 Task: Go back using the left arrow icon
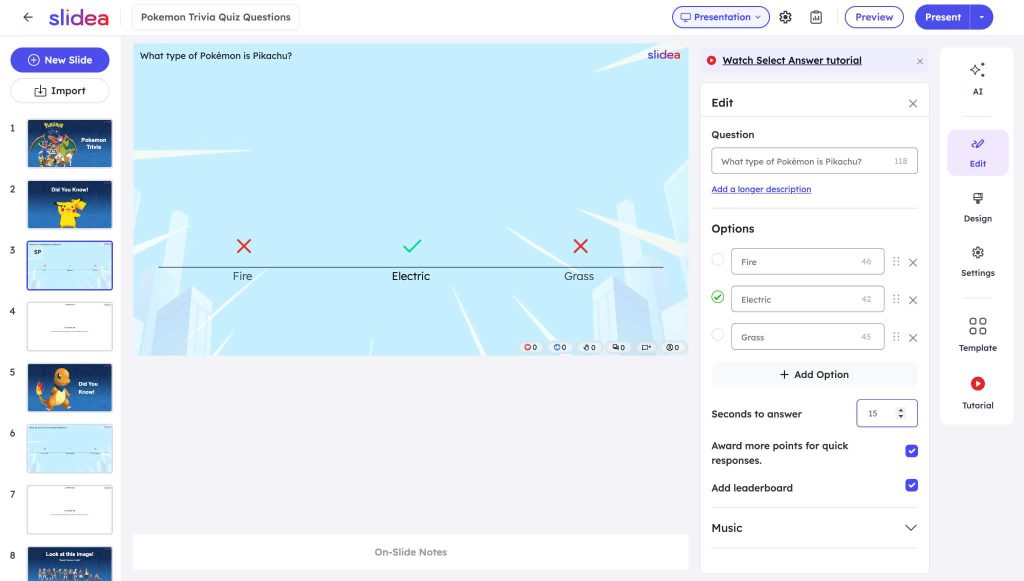click(x=27, y=17)
